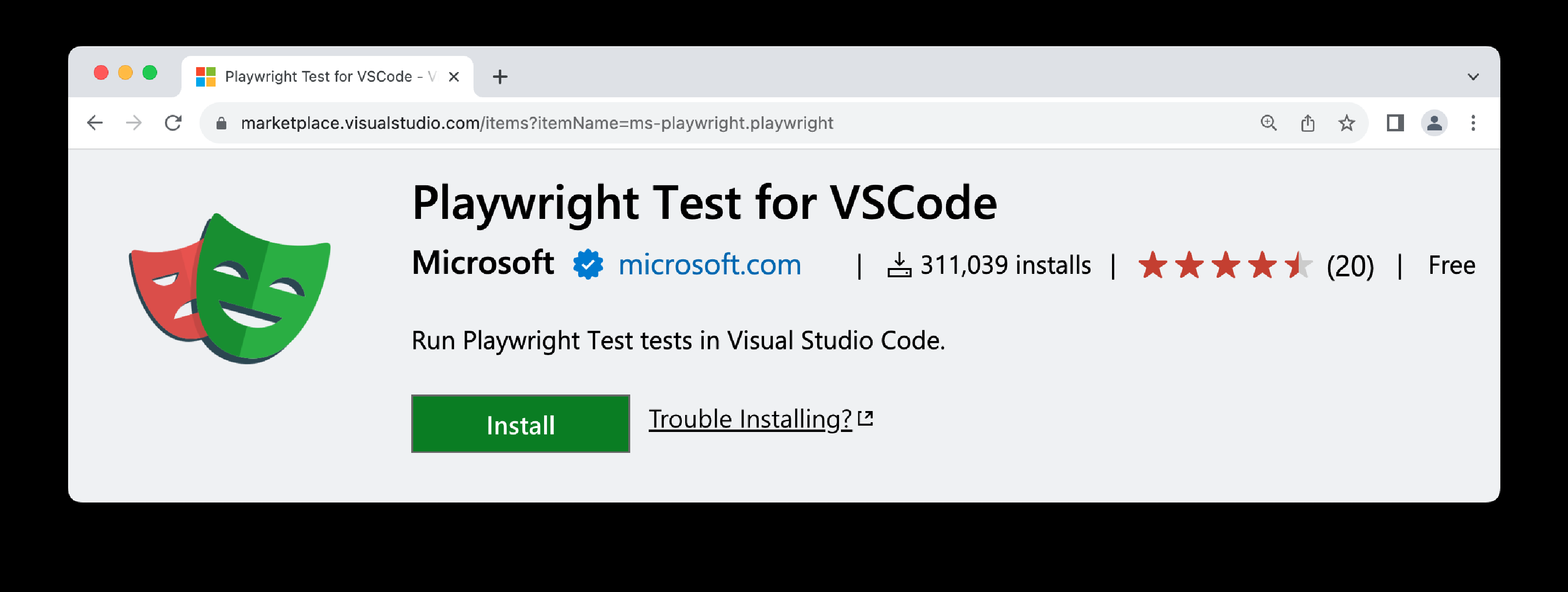Open a new tab with plus
The width and height of the screenshot is (1568, 592).
click(500, 77)
